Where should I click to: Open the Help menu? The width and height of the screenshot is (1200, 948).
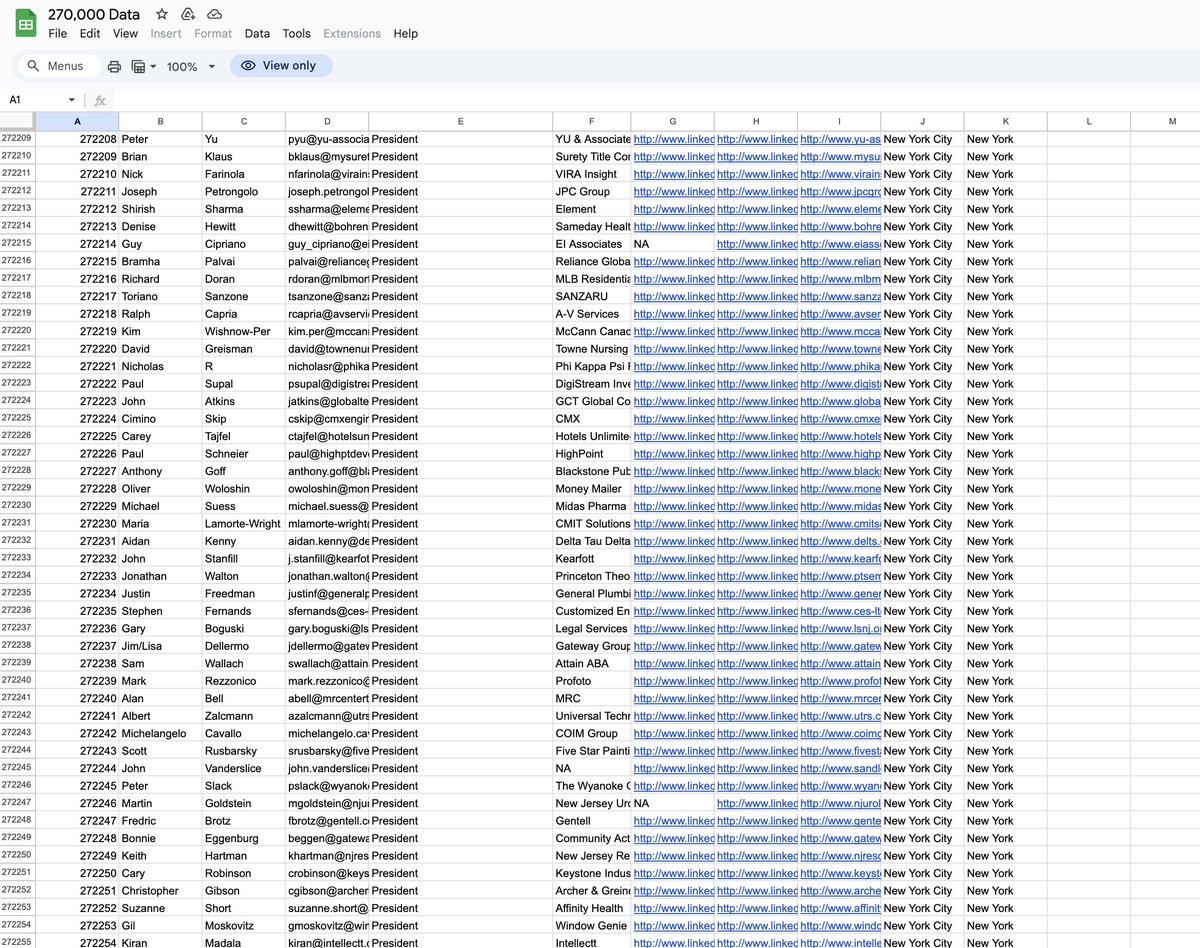(x=405, y=33)
